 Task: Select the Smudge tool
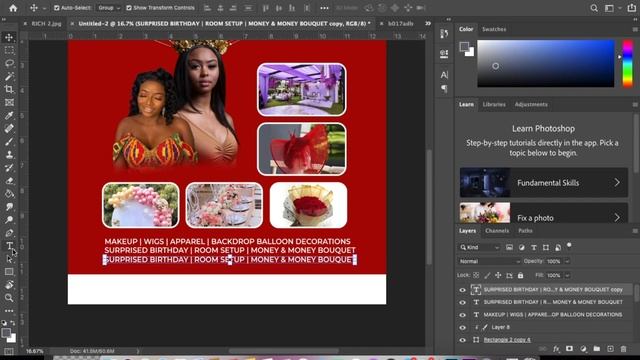click(x=9, y=207)
